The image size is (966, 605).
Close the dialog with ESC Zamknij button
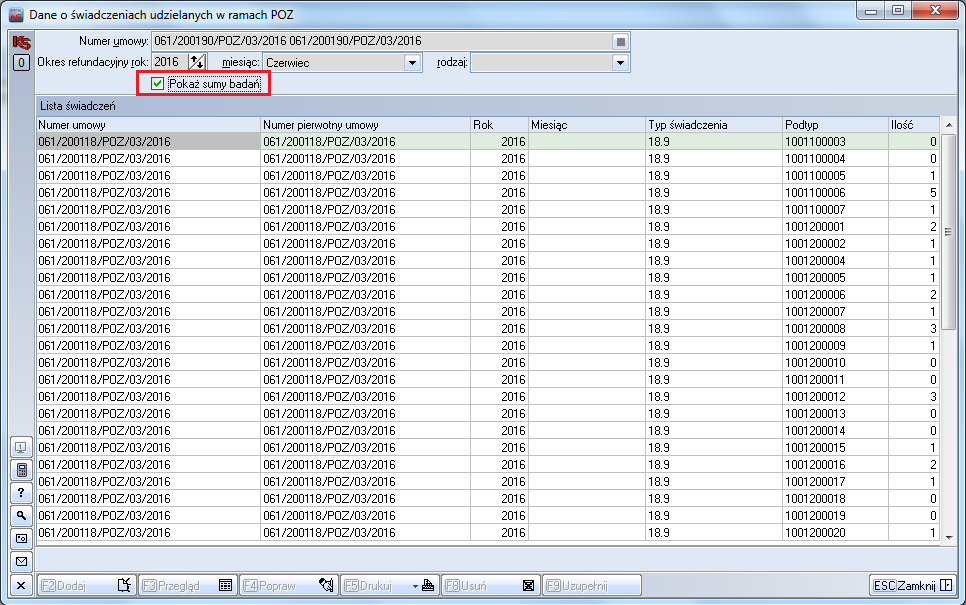912,585
